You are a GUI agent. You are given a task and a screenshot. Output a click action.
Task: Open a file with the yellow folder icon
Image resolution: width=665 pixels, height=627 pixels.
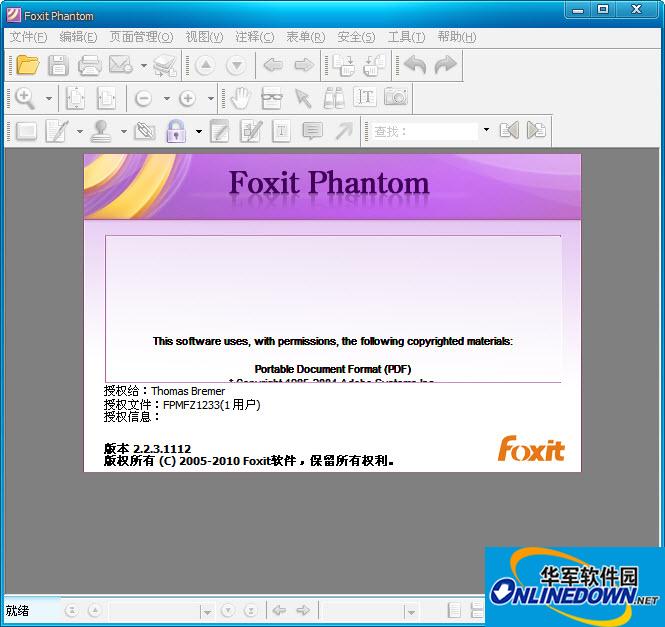tap(28, 65)
